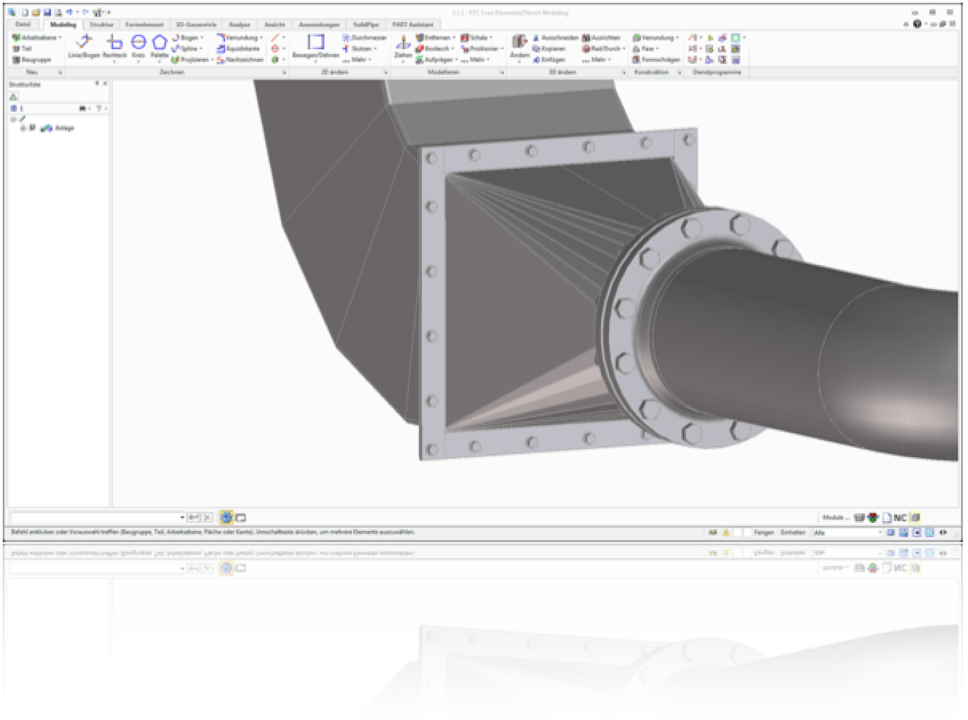The height and width of the screenshot is (720, 968).
Task: Open Mehr dropdown in Modellieren group
Action: pyautogui.click(x=476, y=60)
